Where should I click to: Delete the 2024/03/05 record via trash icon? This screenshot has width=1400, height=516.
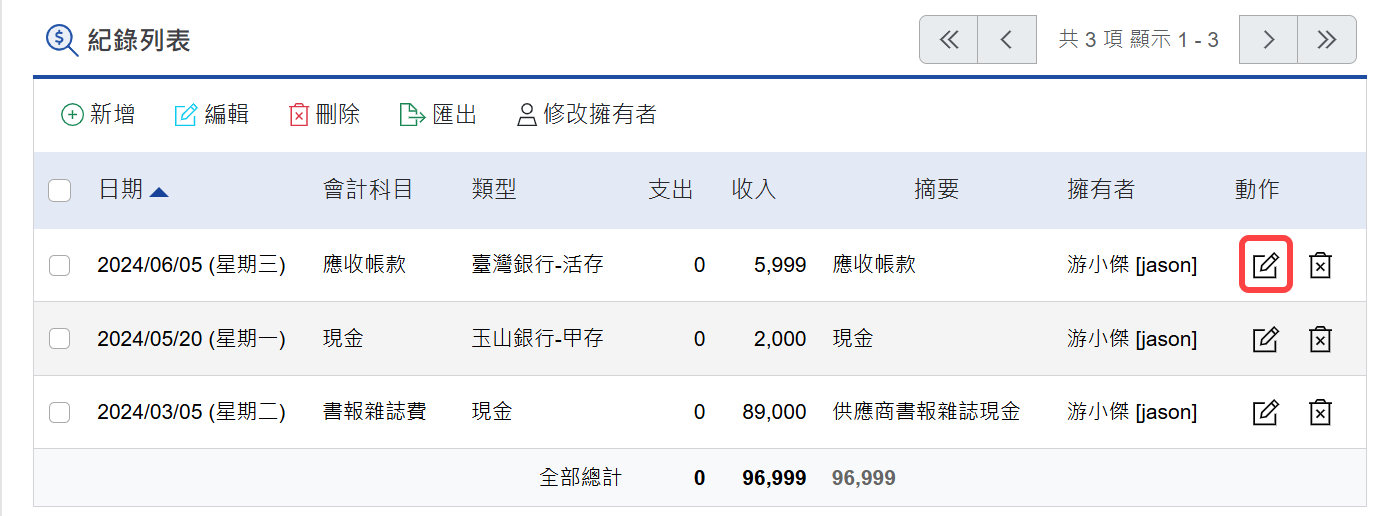[x=1320, y=412]
